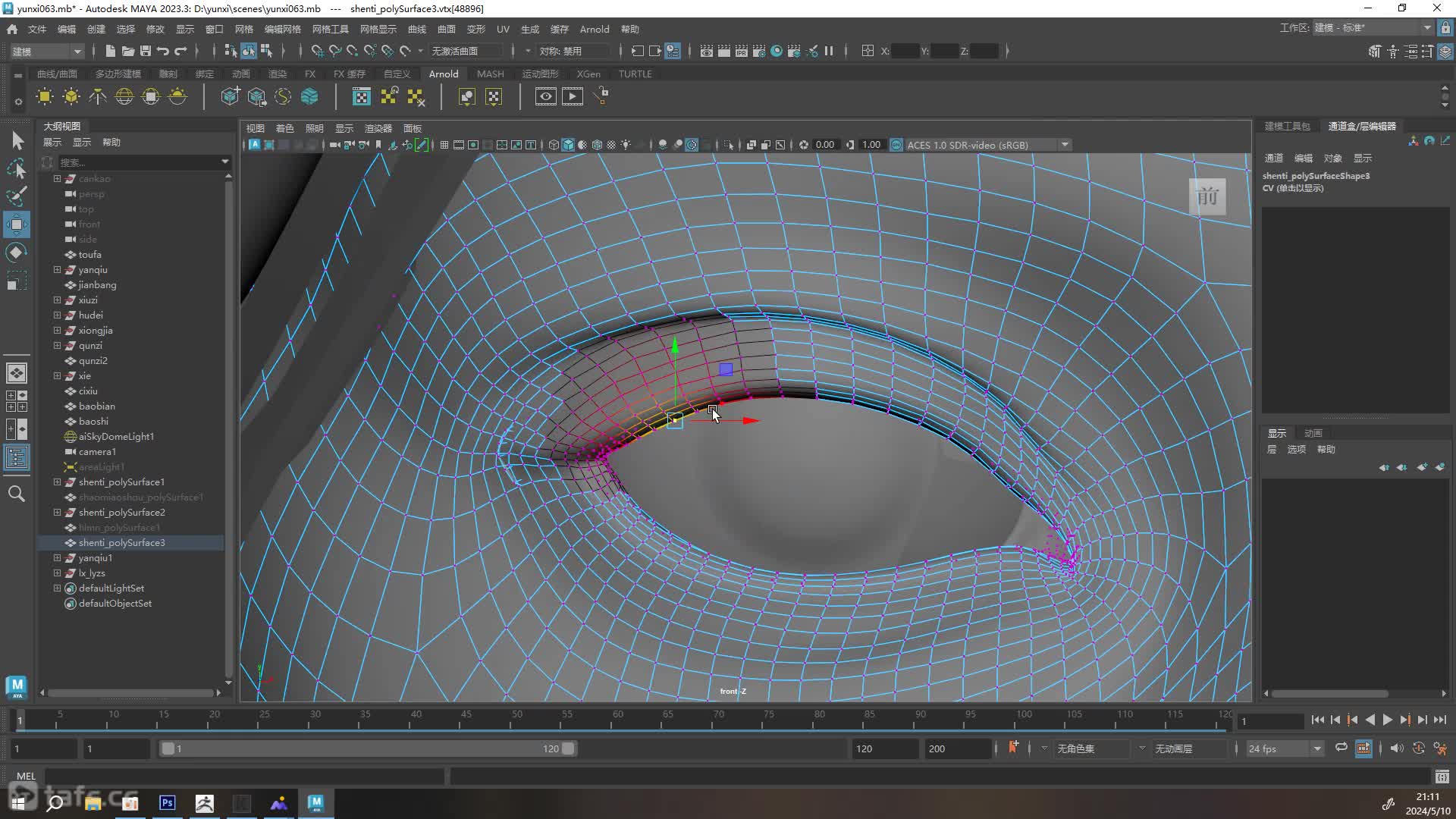Go to end of playback range
The image size is (1456, 819).
pyautogui.click(x=1440, y=720)
